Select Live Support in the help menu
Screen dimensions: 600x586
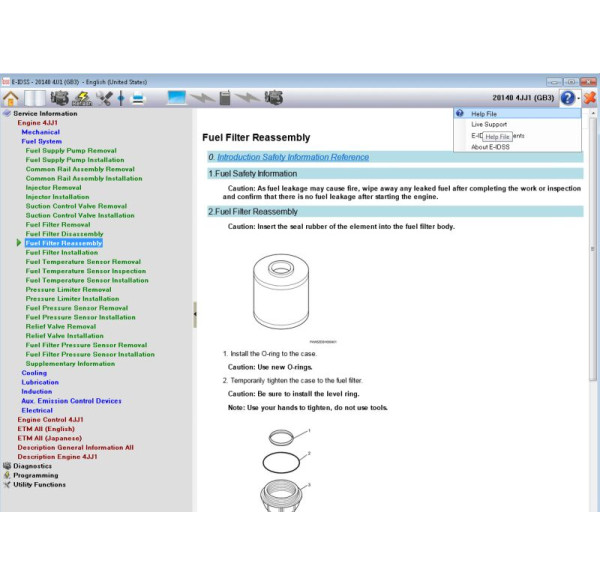point(488,125)
